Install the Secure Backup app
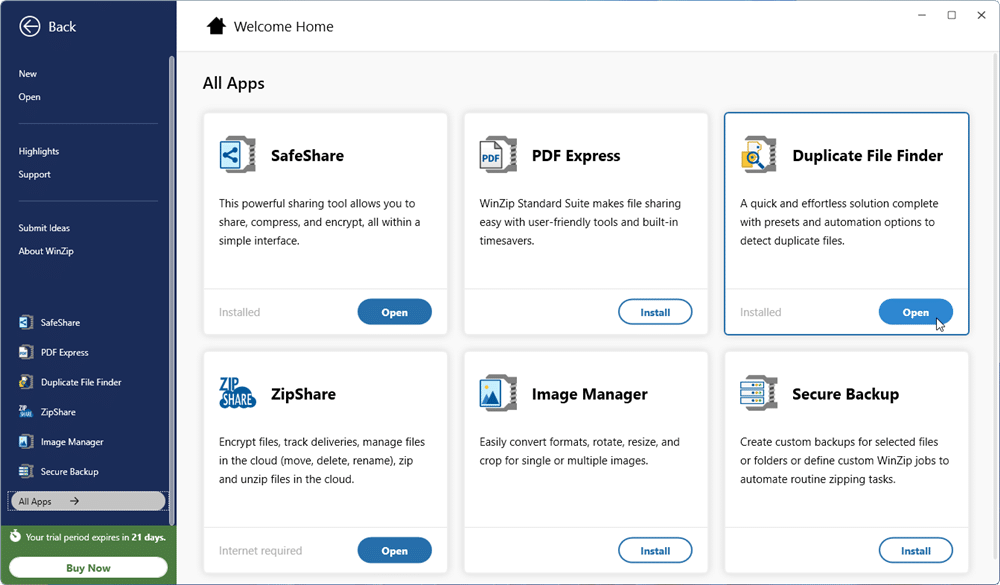 click(x=915, y=550)
